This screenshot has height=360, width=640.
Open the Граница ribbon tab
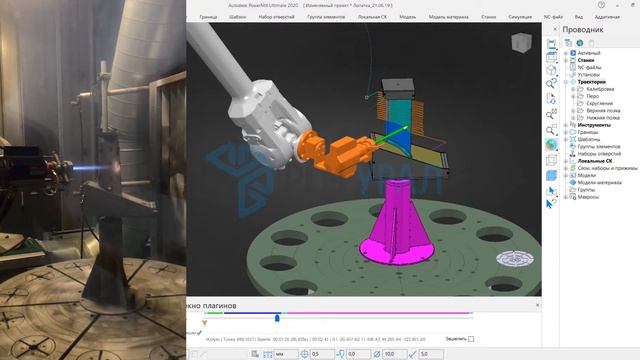click(x=208, y=17)
